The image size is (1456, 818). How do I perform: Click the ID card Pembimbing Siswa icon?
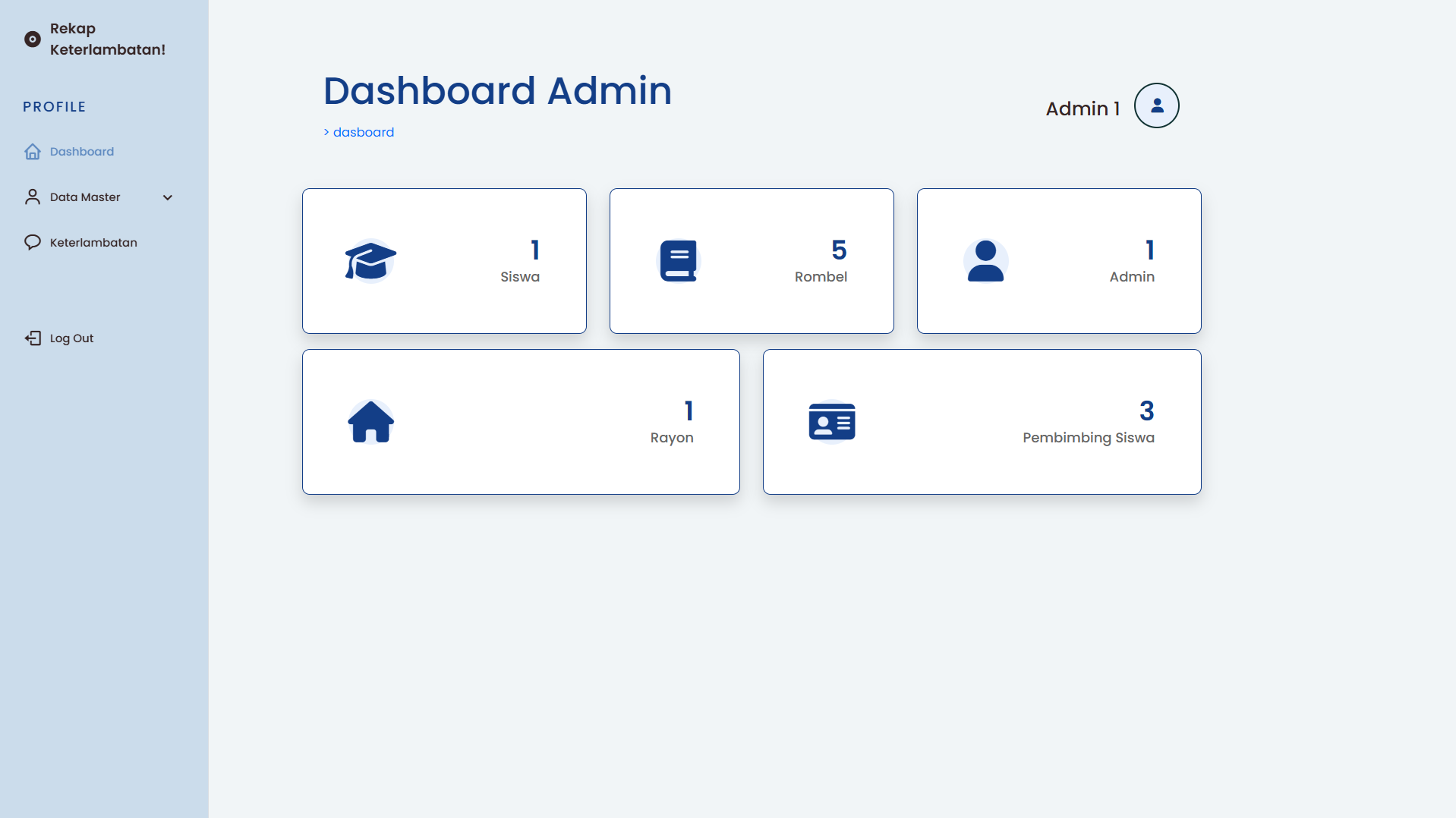tap(832, 422)
